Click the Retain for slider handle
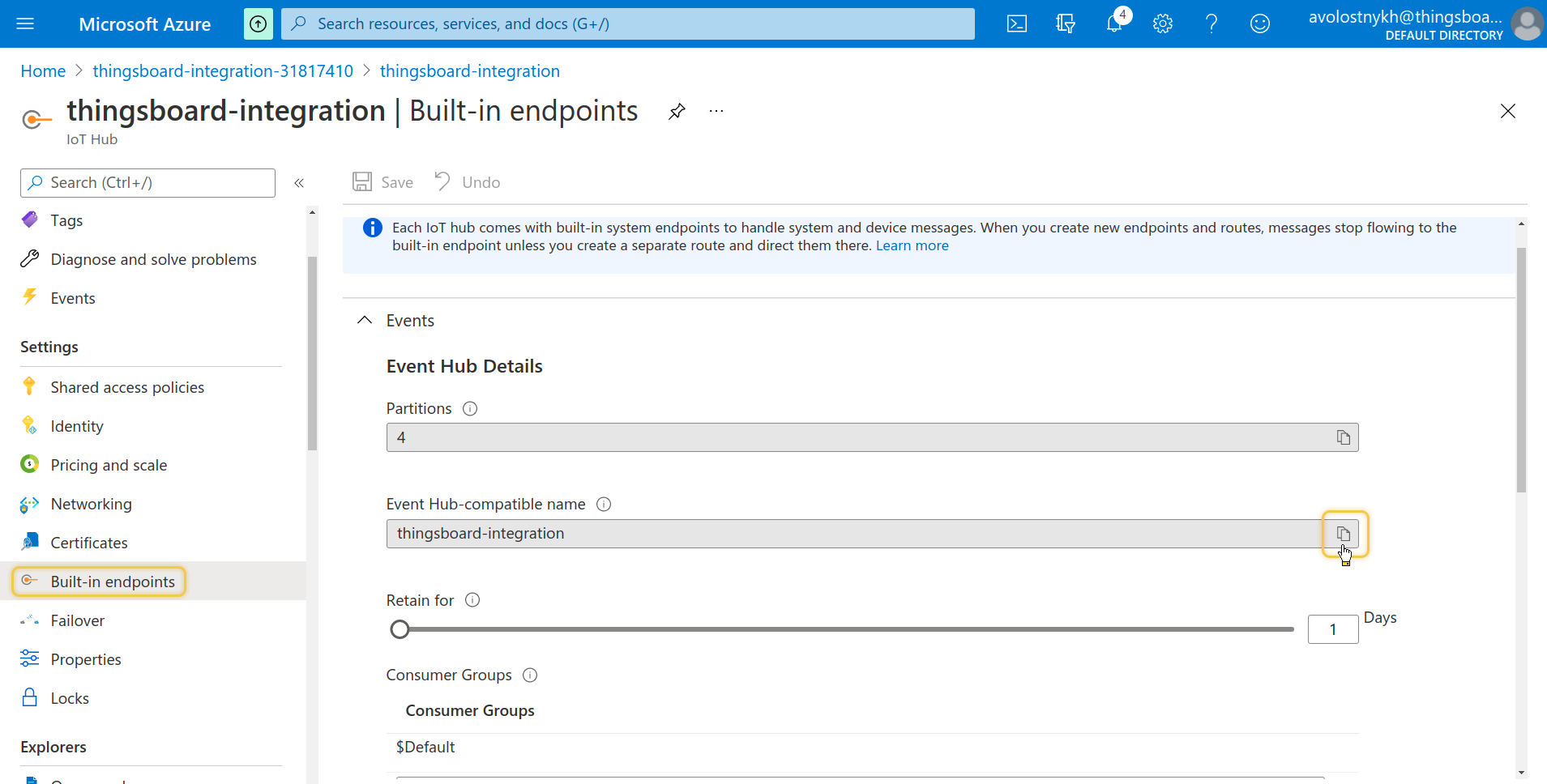 (400, 629)
